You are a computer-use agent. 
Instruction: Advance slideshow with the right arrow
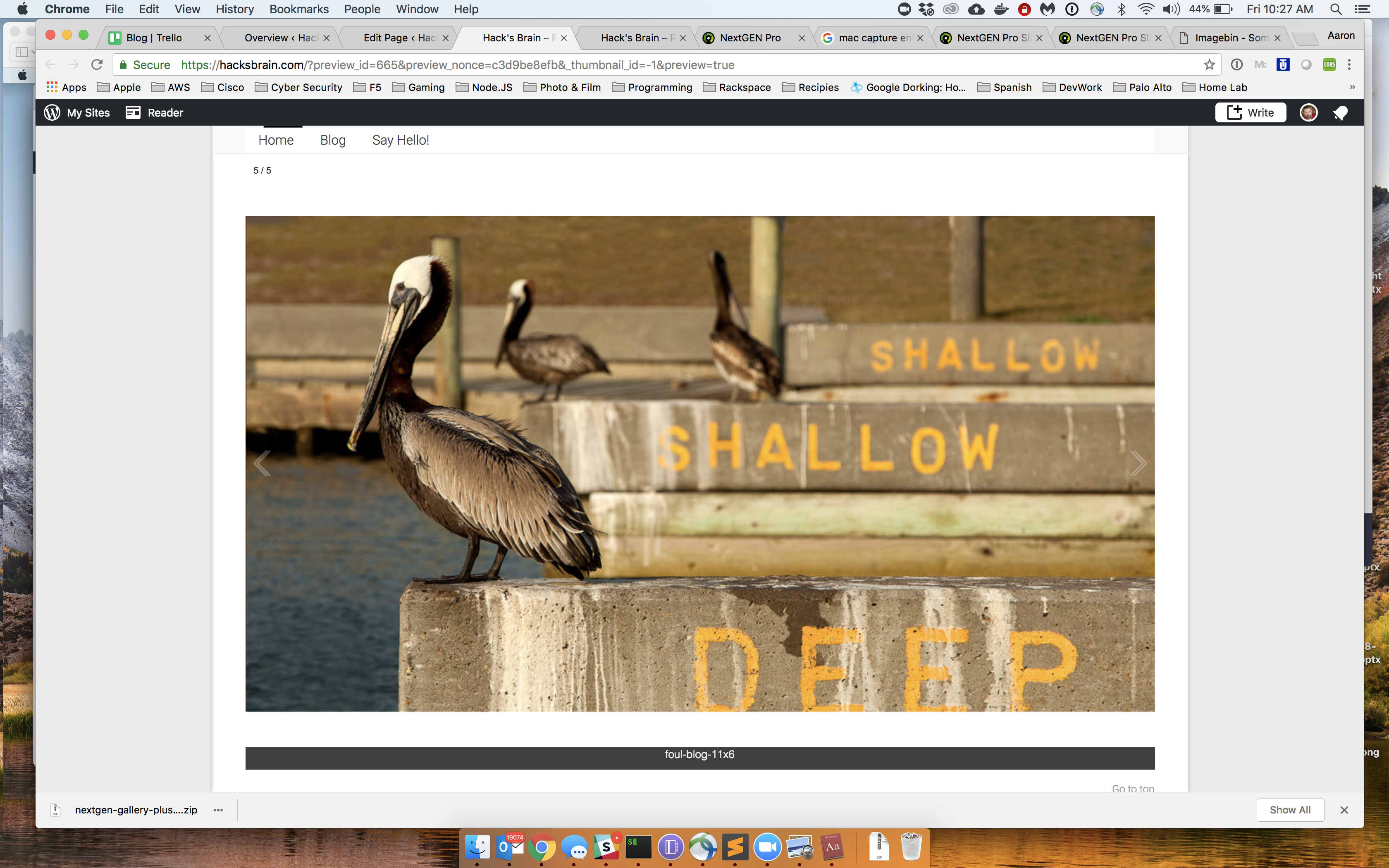click(x=1138, y=463)
